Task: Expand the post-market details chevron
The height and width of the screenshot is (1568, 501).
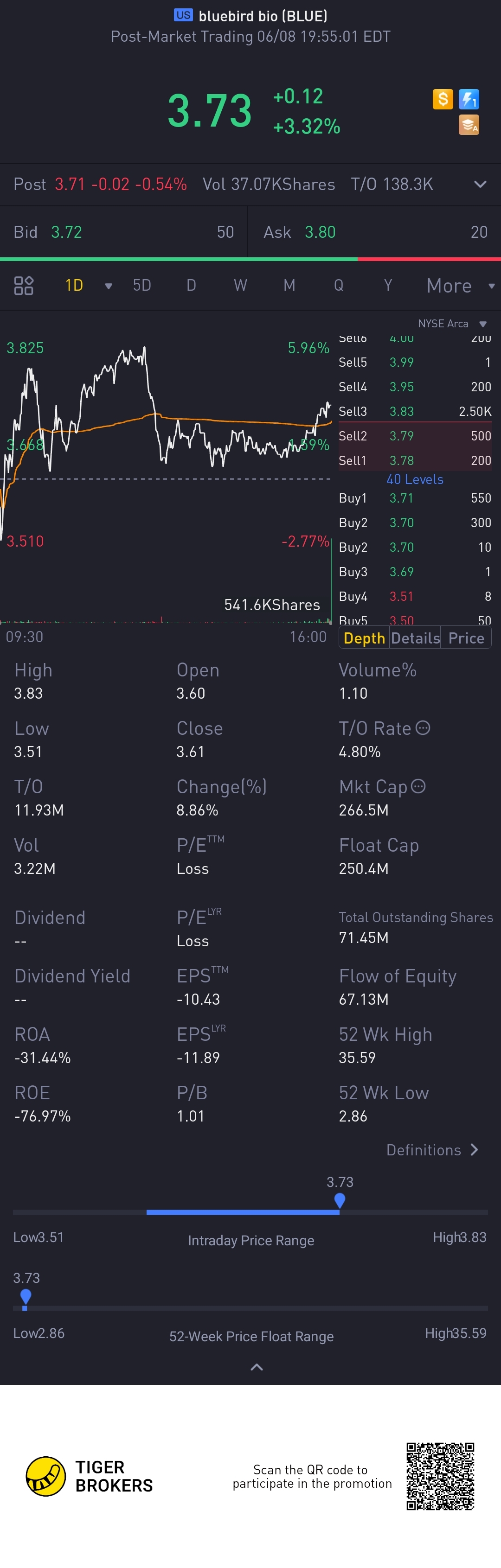Action: tap(480, 185)
